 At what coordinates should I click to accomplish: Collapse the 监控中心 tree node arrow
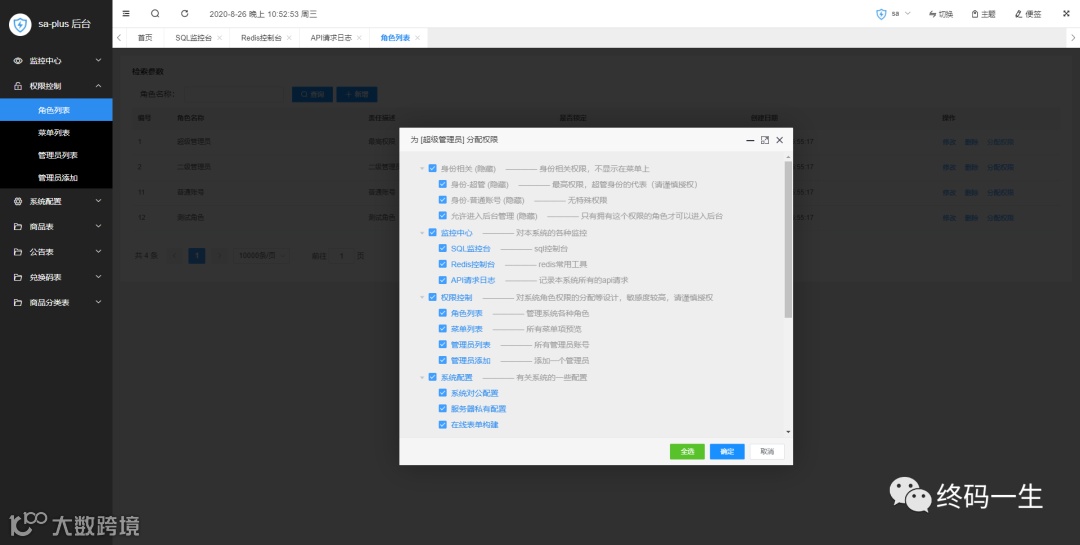422,233
